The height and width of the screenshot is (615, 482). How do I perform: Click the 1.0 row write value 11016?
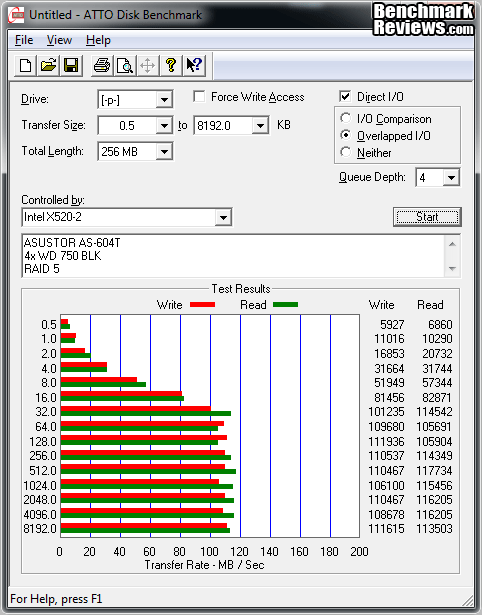(389, 339)
